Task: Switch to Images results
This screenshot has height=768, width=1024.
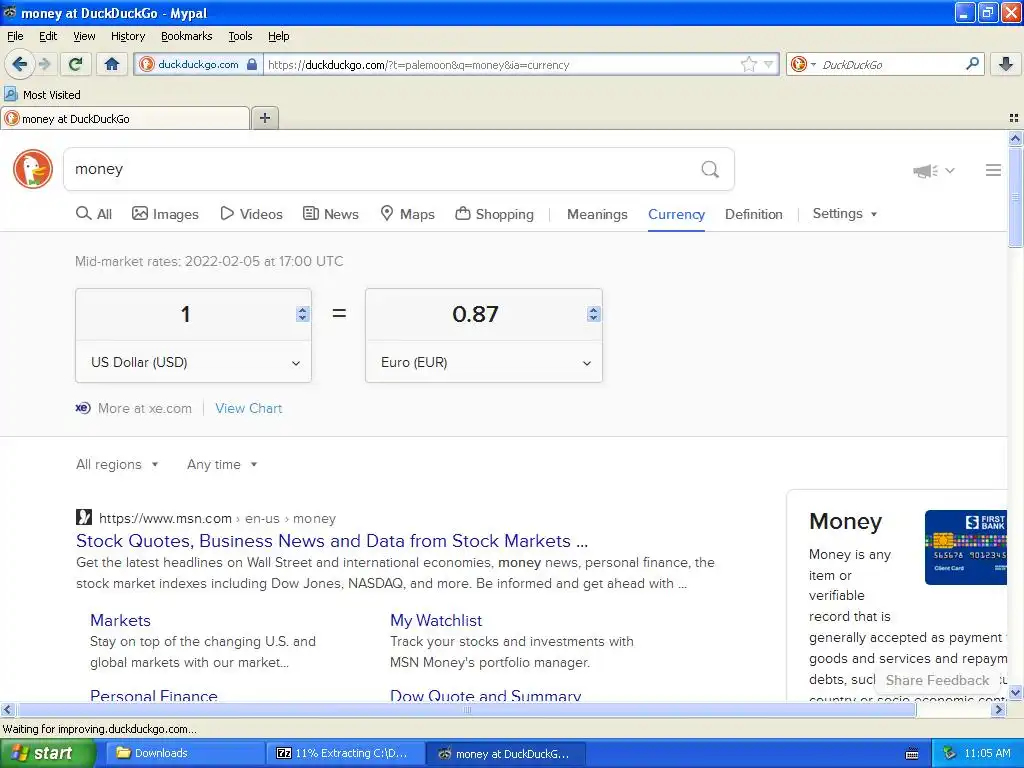Action: pos(165,214)
